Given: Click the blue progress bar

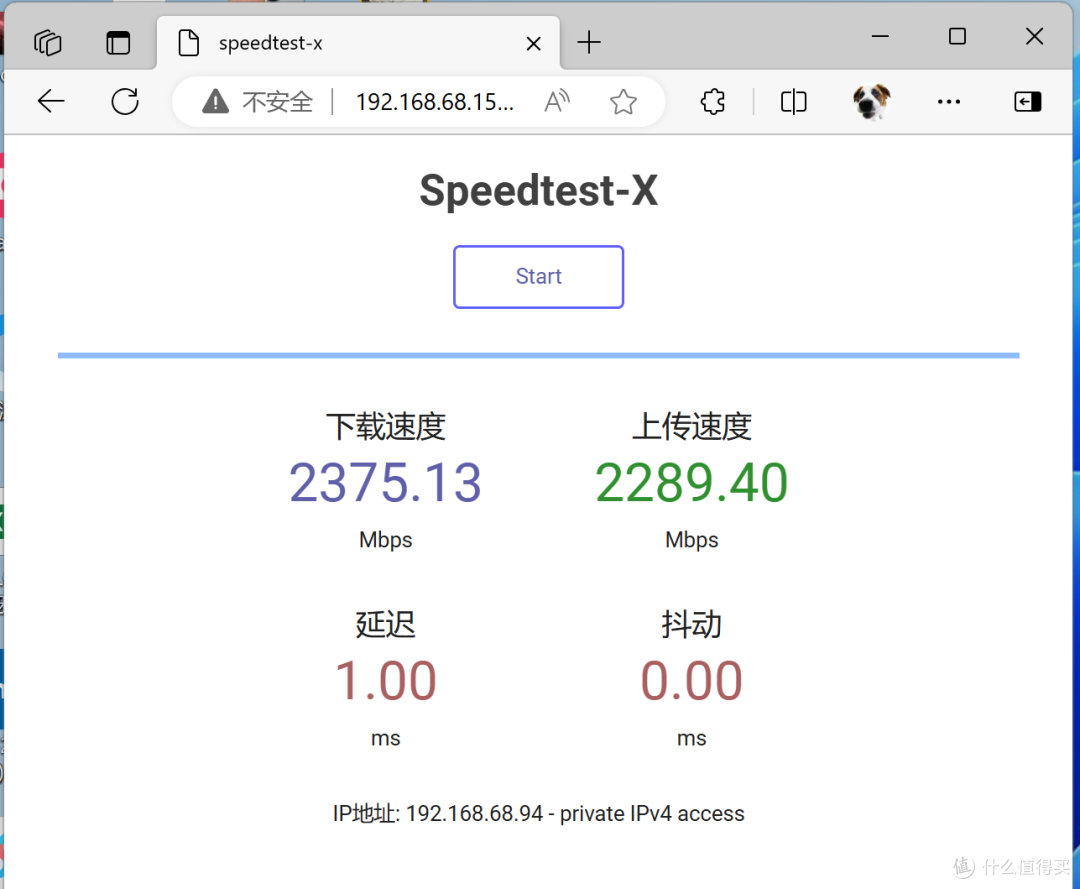Looking at the screenshot, I should 538,355.
